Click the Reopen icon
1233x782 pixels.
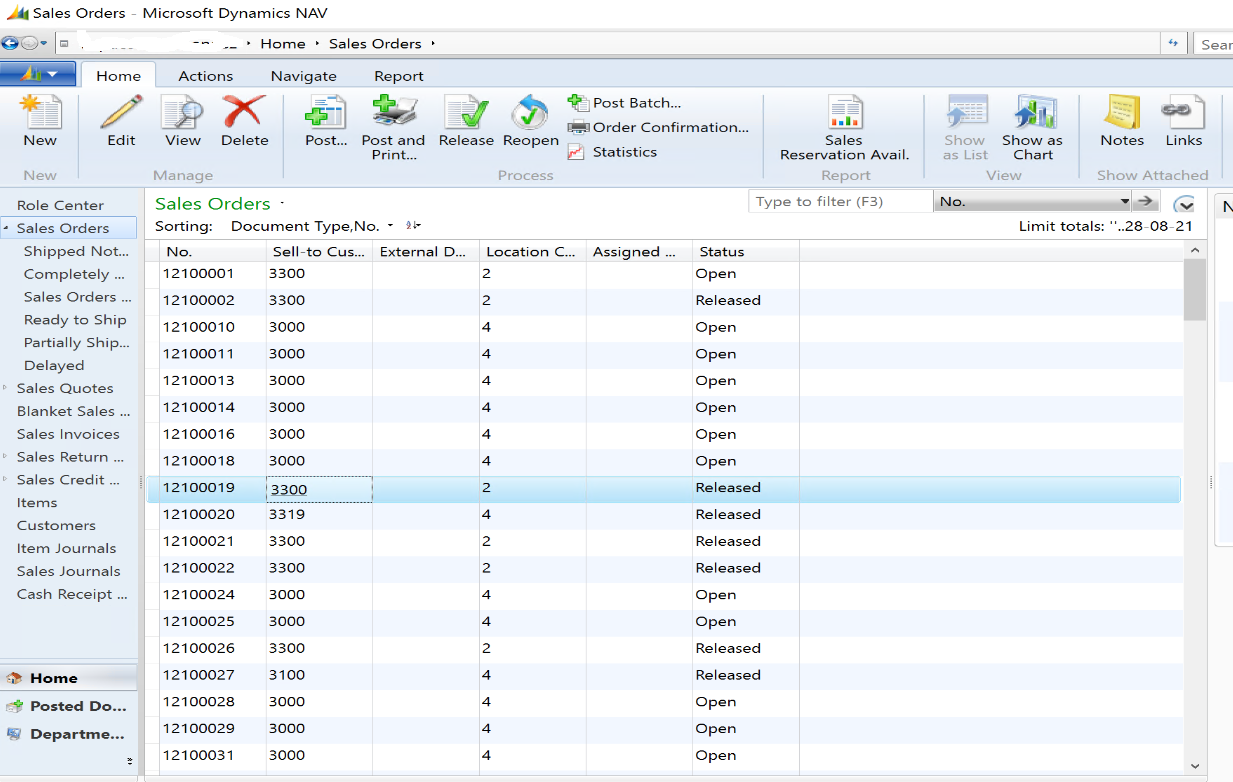[530, 113]
